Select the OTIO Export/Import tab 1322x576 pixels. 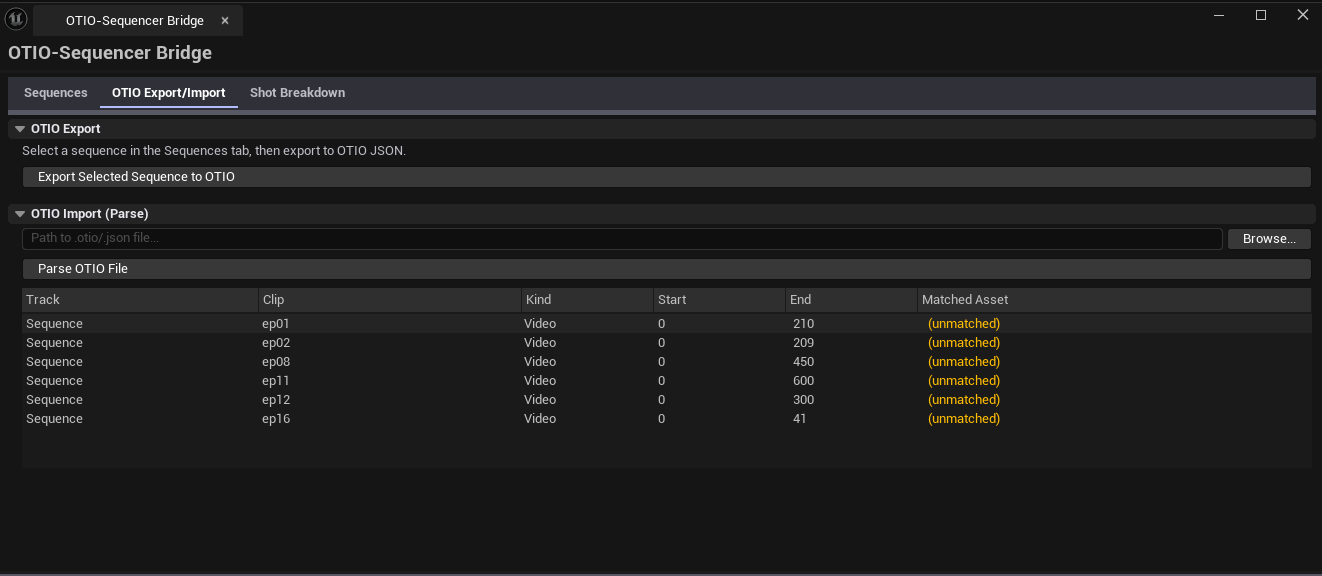169,93
